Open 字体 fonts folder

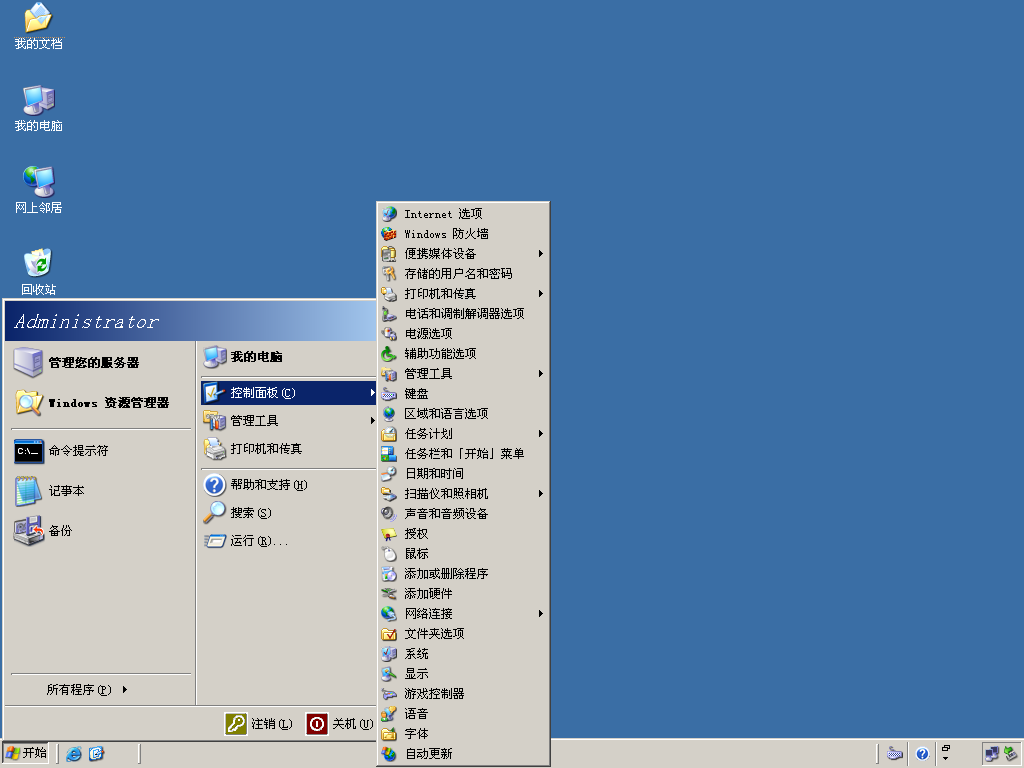(x=463, y=733)
